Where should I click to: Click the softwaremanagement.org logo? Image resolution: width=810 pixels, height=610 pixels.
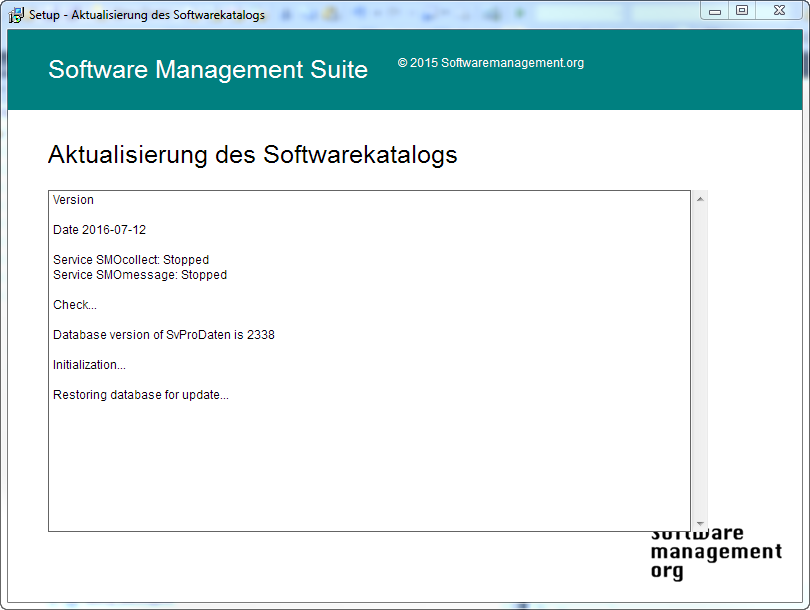715,553
